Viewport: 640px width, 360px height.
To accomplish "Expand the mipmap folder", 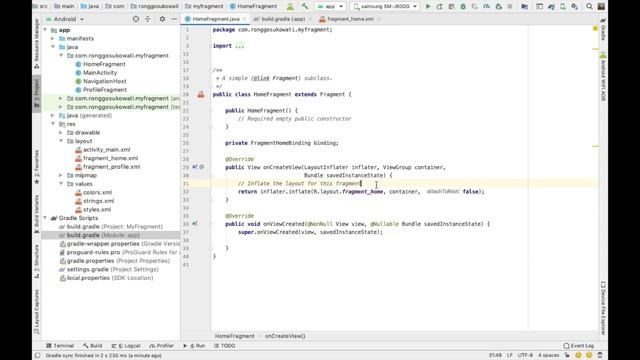I will tap(61, 176).
